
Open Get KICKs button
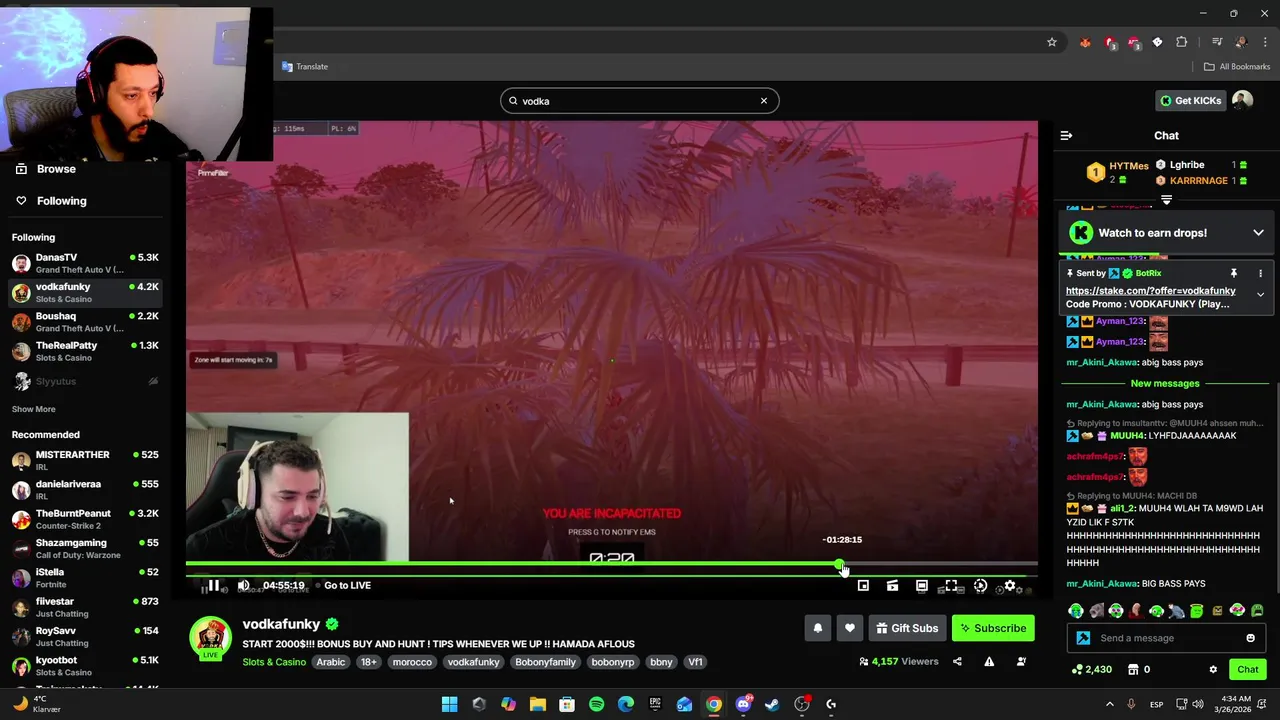(1190, 100)
